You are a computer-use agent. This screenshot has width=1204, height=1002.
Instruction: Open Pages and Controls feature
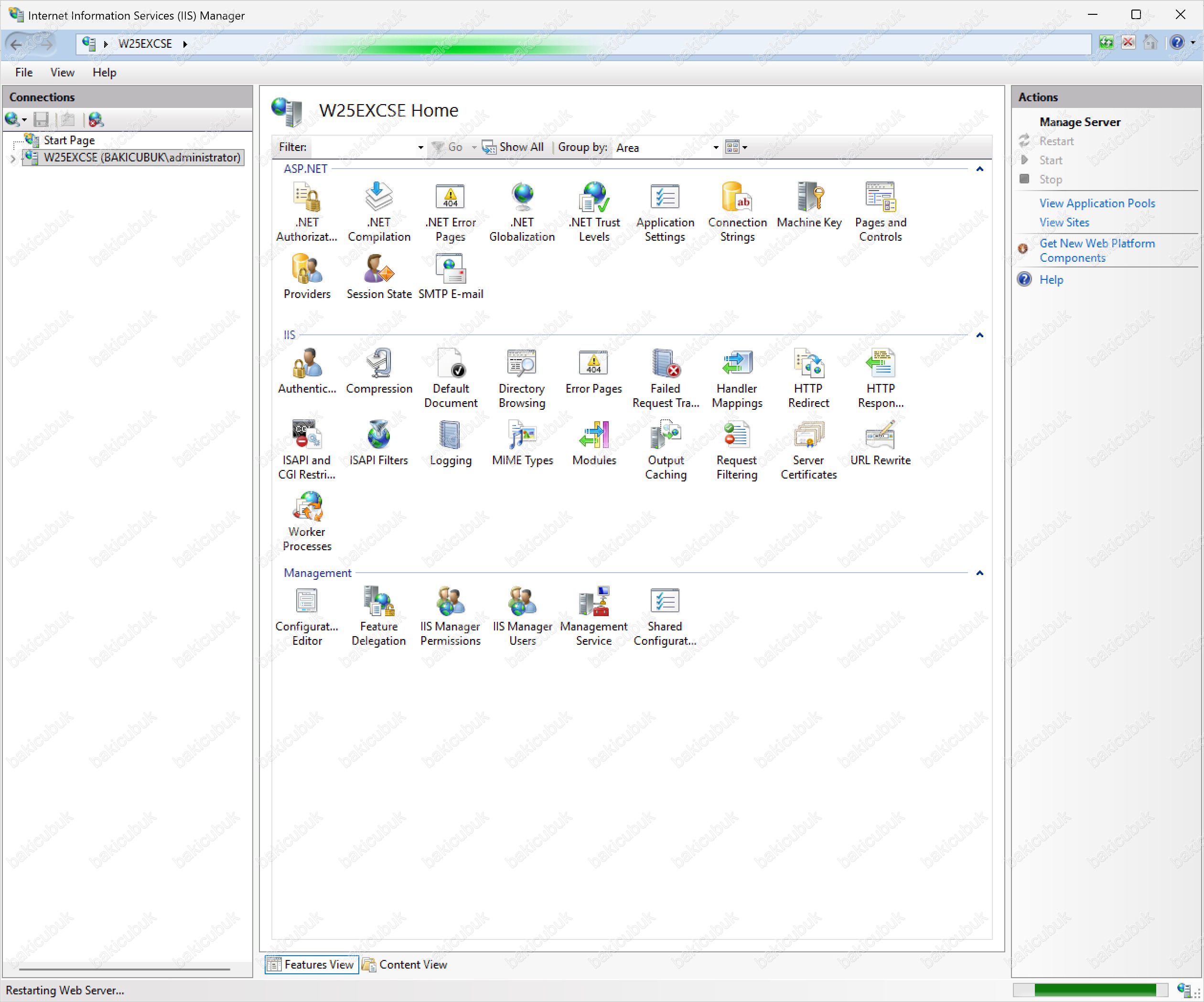[x=881, y=212]
